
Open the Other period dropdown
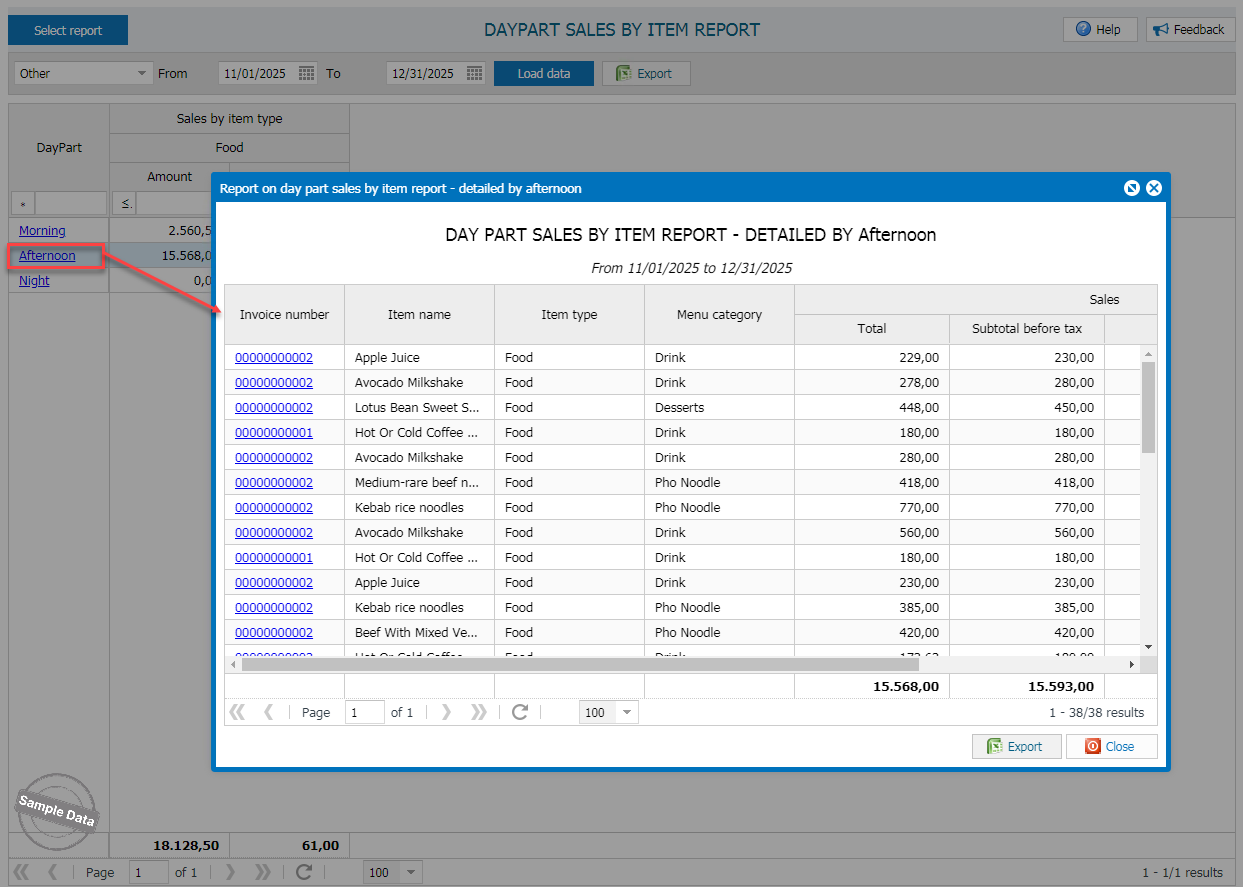tap(141, 73)
